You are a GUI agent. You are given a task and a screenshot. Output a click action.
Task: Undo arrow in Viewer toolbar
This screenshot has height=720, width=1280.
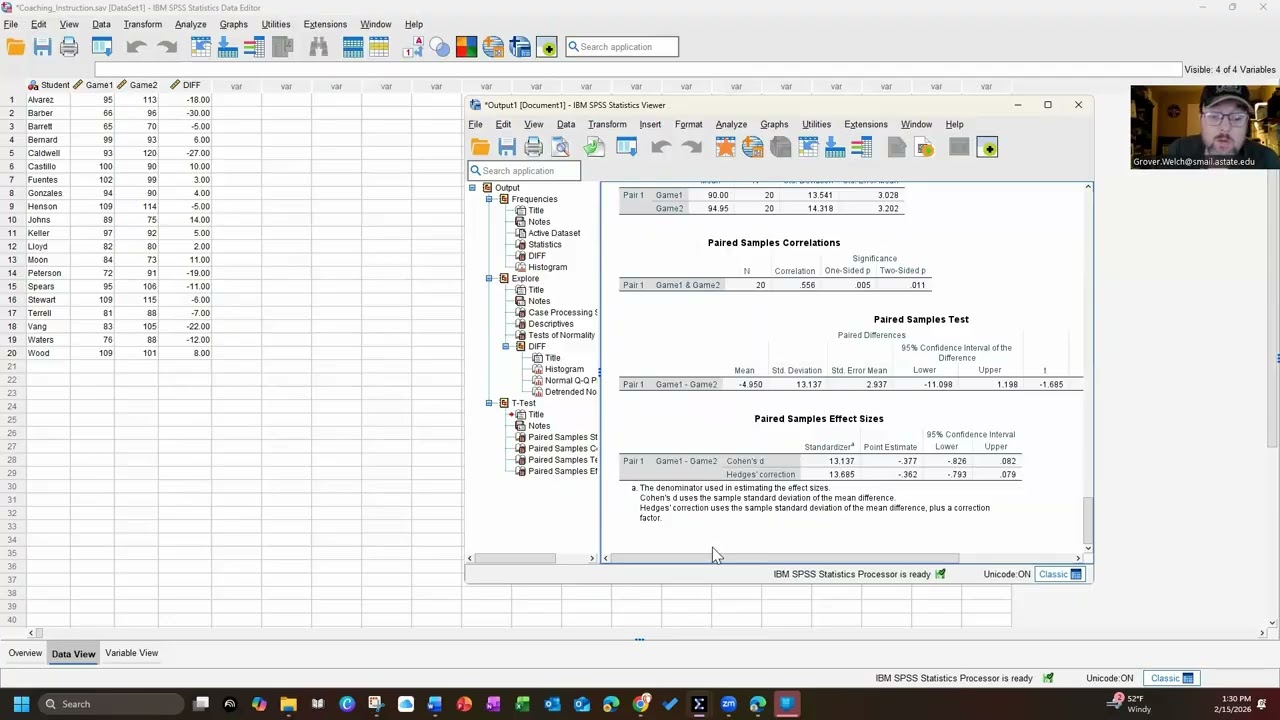660,148
